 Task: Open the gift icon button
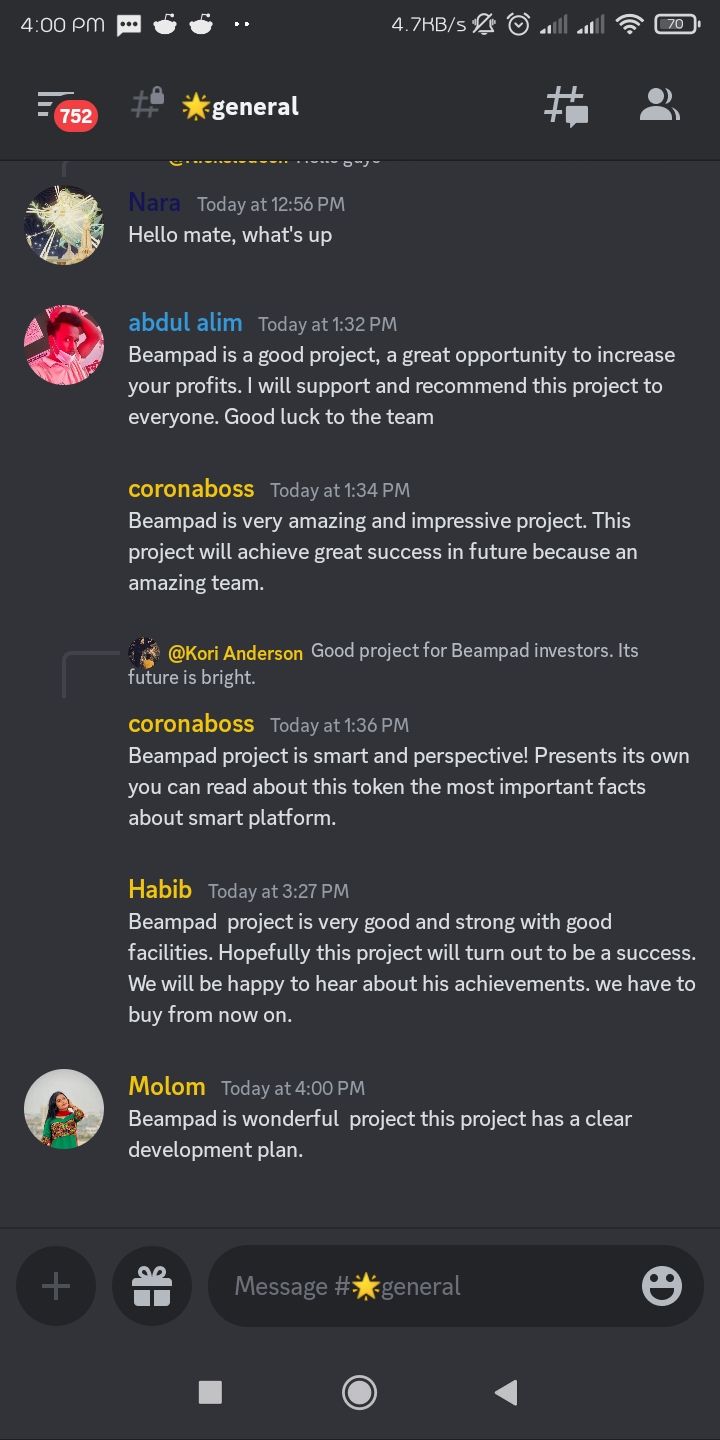152,1286
